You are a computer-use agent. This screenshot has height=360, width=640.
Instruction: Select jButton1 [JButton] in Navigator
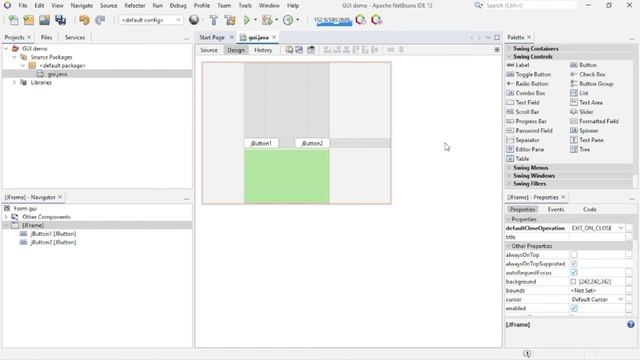(x=53, y=234)
